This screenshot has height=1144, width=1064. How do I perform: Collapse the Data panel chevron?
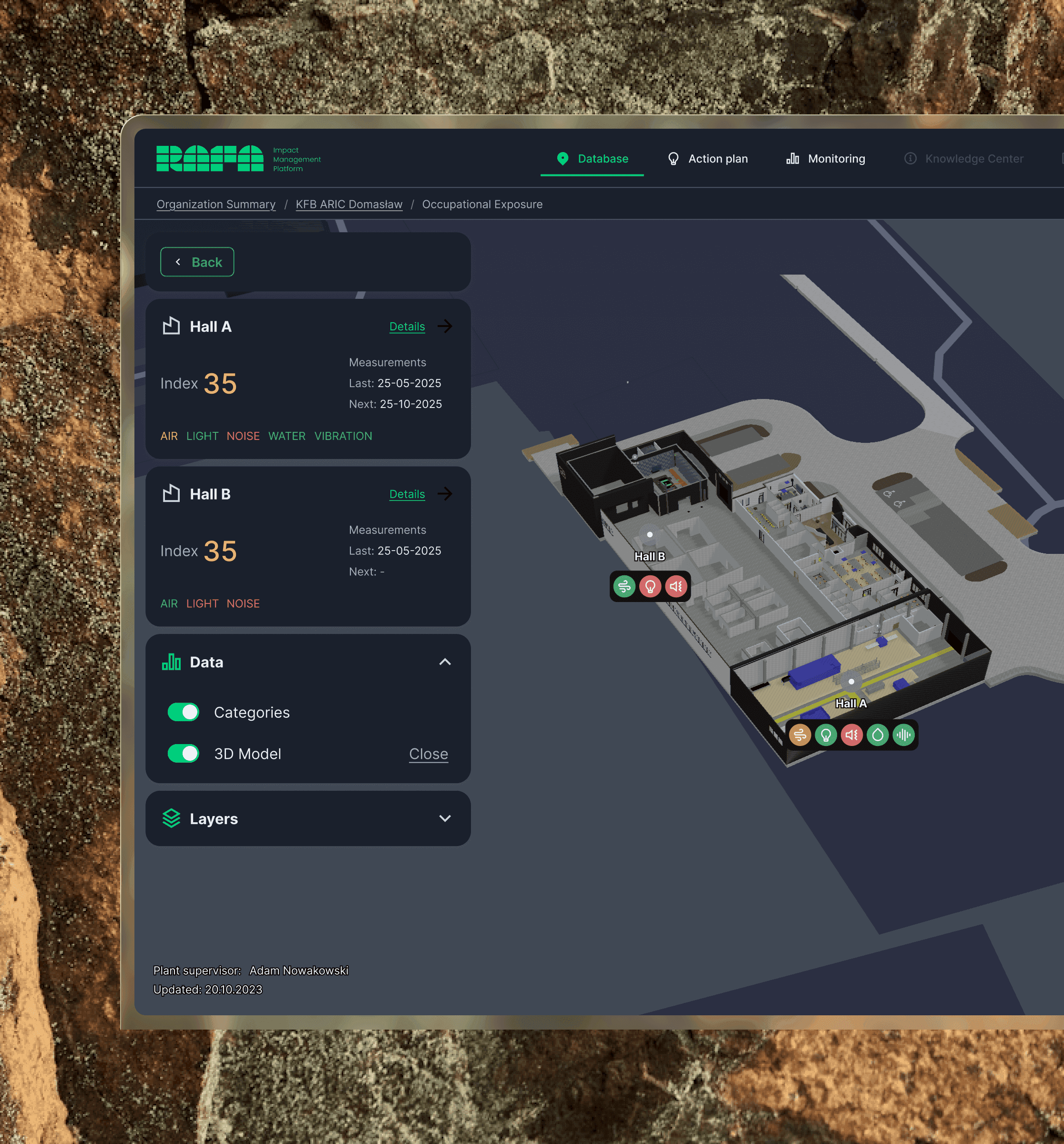coord(445,662)
